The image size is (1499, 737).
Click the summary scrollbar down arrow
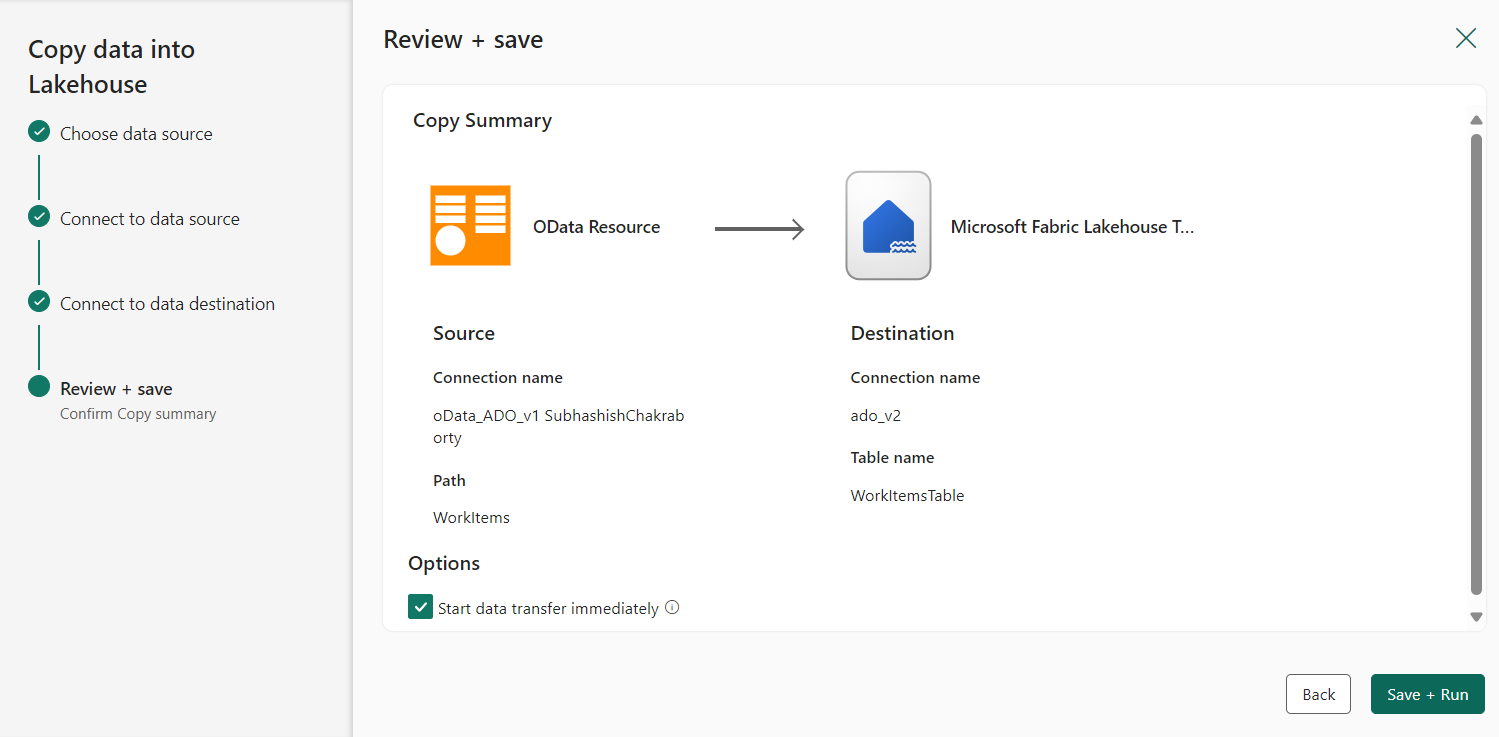click(1476, 617)
